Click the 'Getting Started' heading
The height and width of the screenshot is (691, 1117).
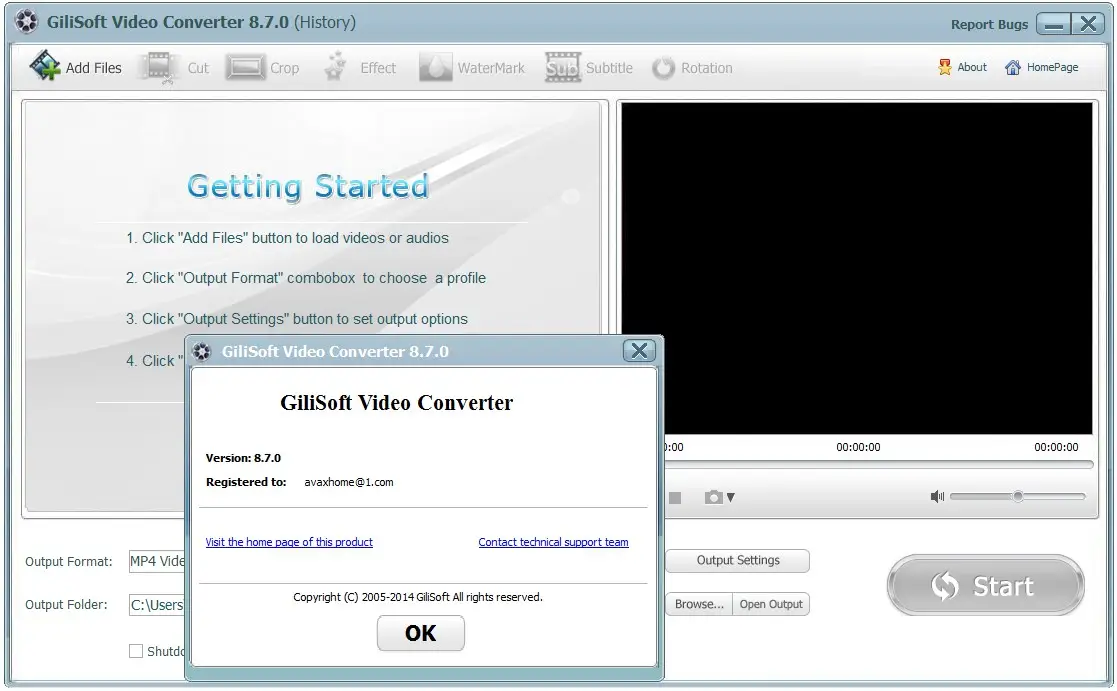[x=308, y=187]
